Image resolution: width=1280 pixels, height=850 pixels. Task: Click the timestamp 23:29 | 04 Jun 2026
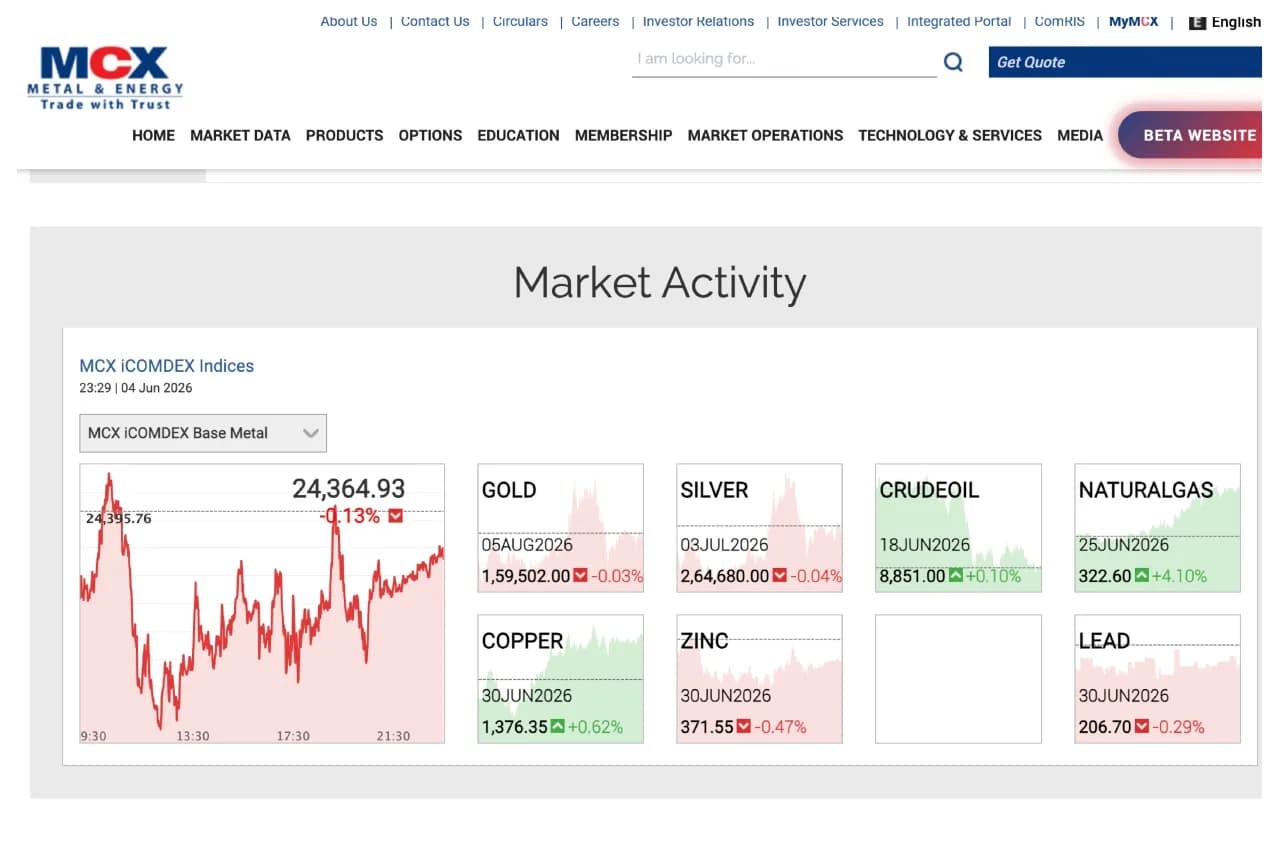[x=136, y=388]
